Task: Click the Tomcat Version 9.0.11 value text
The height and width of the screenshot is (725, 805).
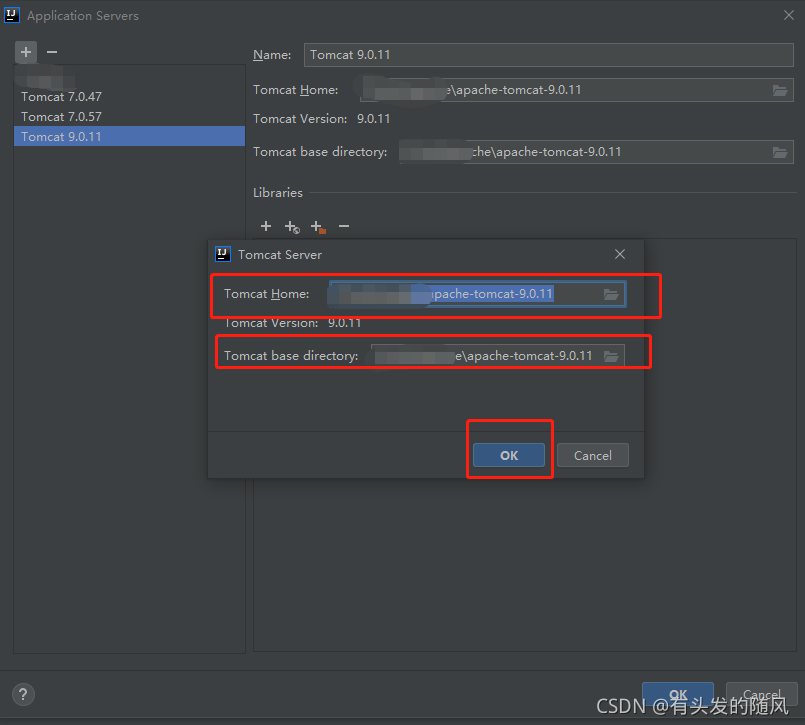Action: (x=373, y=119)
